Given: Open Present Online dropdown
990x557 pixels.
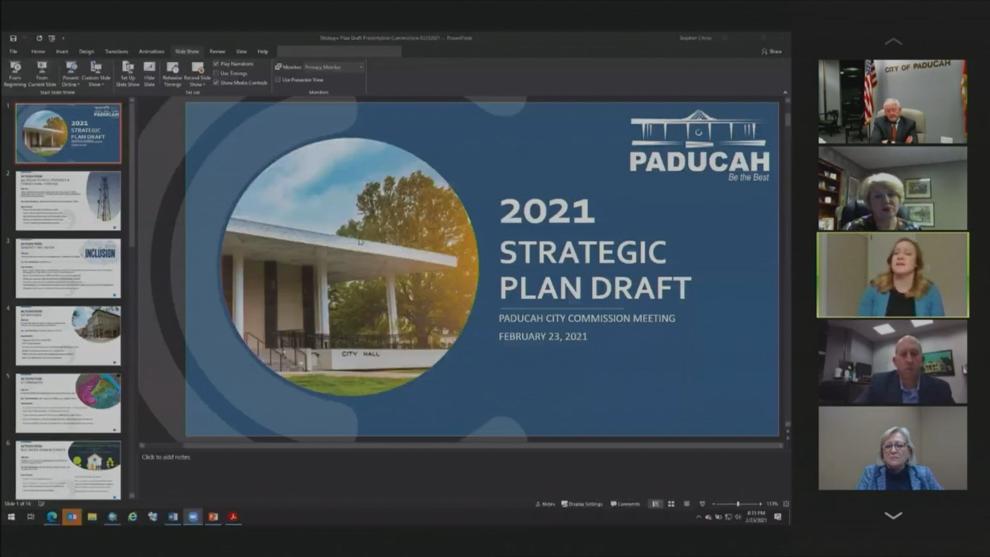Looking at the screenshot, I should [71, 73].
